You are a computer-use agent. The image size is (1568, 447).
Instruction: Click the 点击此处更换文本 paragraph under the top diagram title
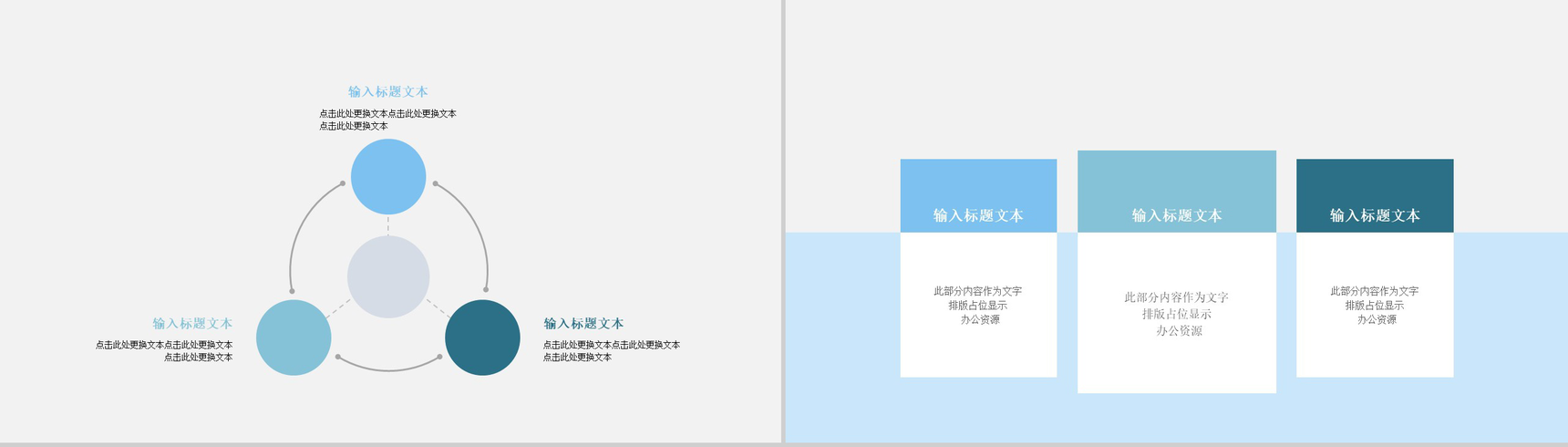coord(387,120)
